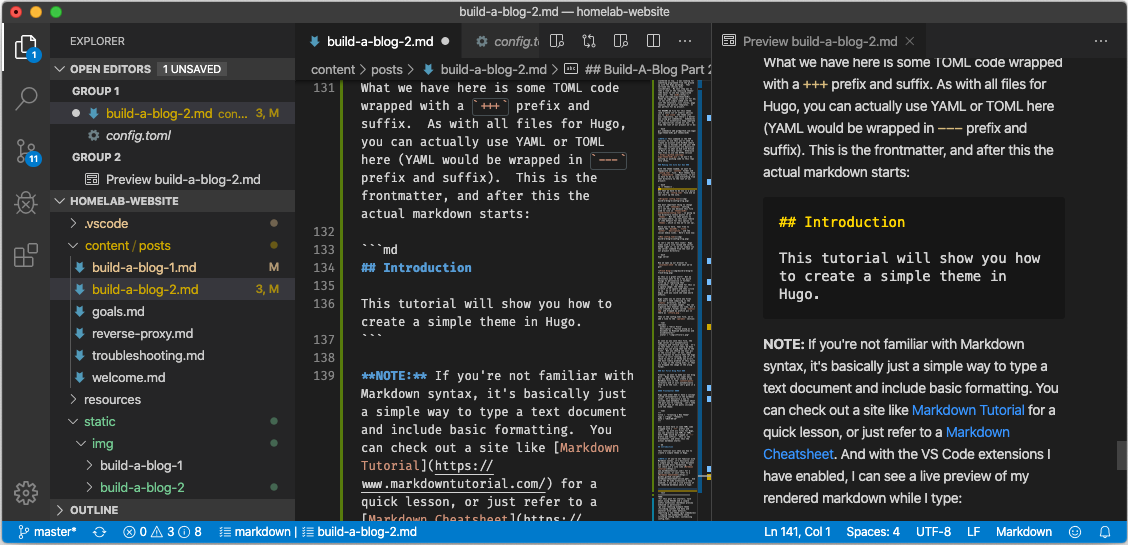The width and height of the screenshot is (1128, 545).
Task: Click the unsaved dot on build-a-blog-2.md tab
Action: [445, 41]
